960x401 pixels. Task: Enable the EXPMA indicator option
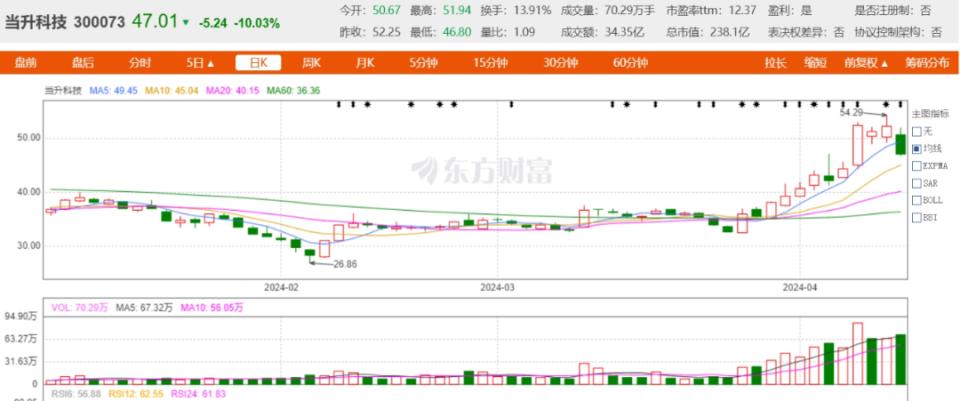[x=930, y=166]
